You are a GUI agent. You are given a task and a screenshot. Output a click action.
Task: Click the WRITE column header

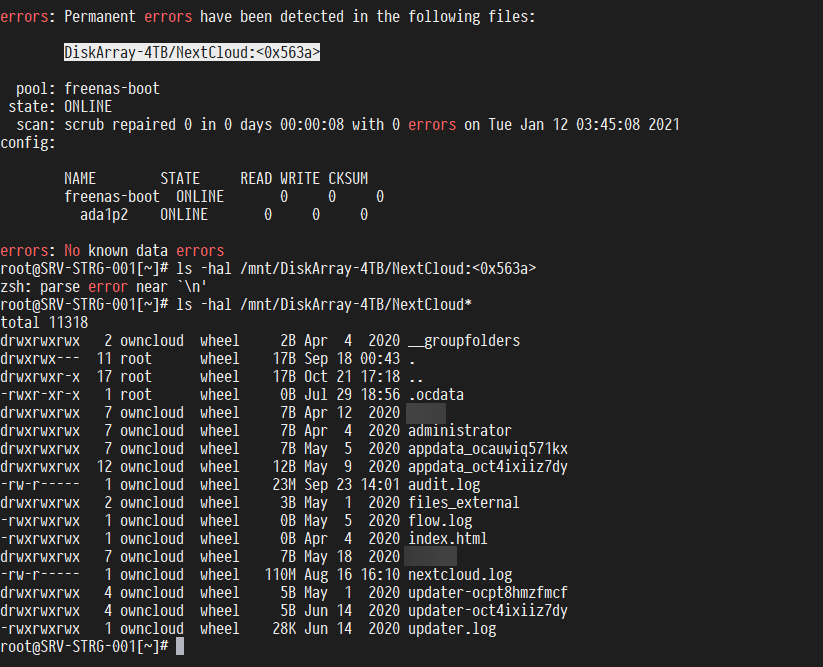point(300,178)
